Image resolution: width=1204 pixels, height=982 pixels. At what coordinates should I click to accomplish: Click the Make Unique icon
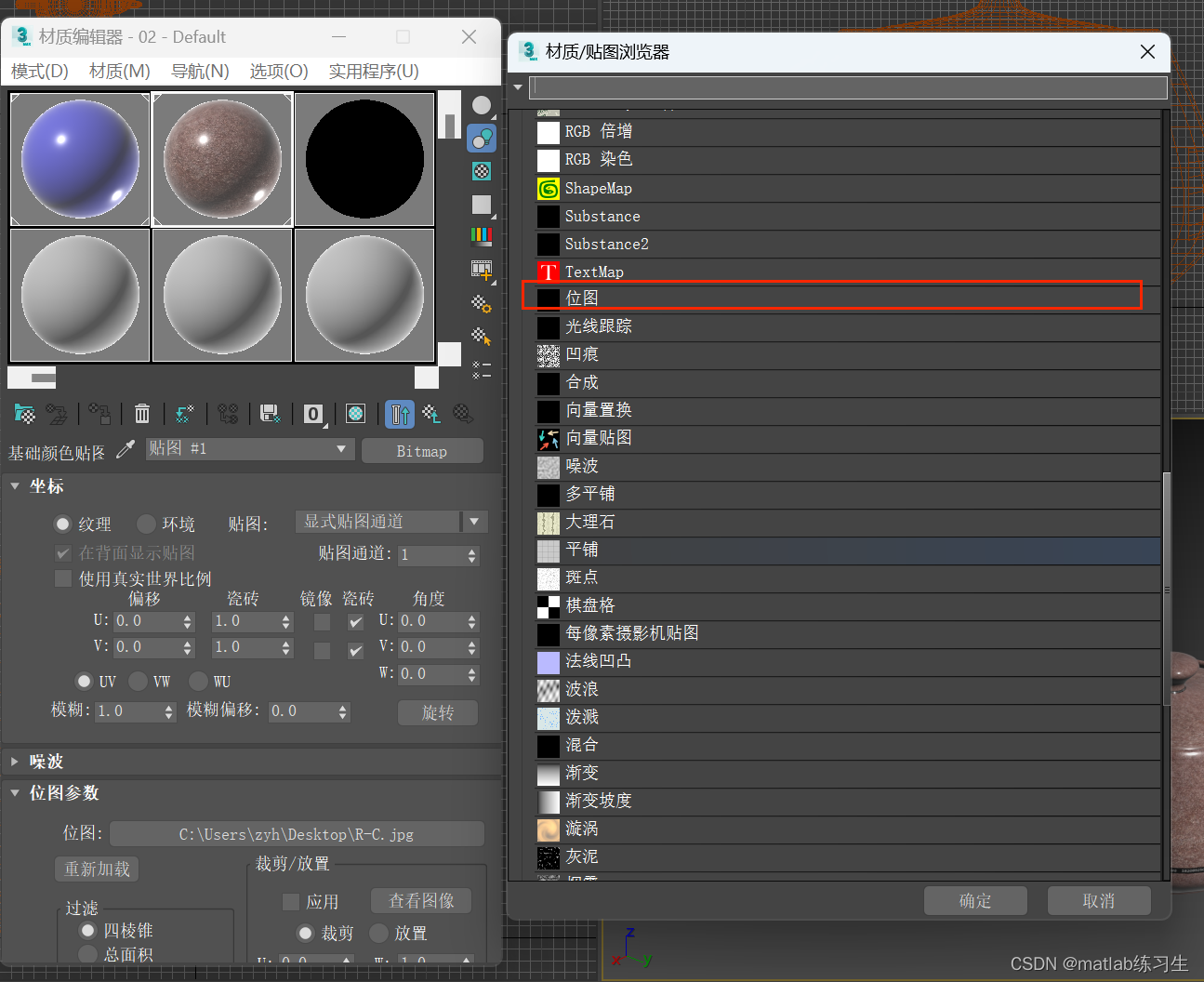click(228, 414)
